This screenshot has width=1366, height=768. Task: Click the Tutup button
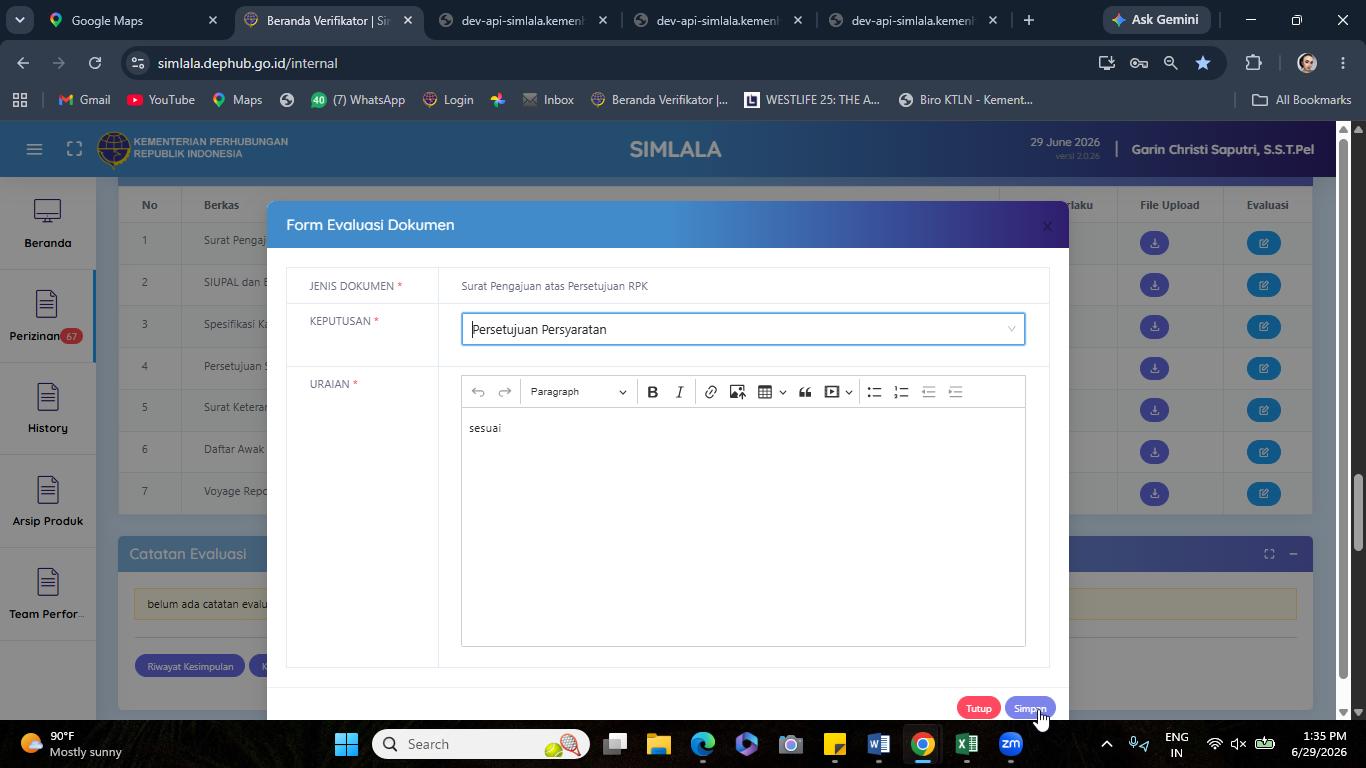978,708
